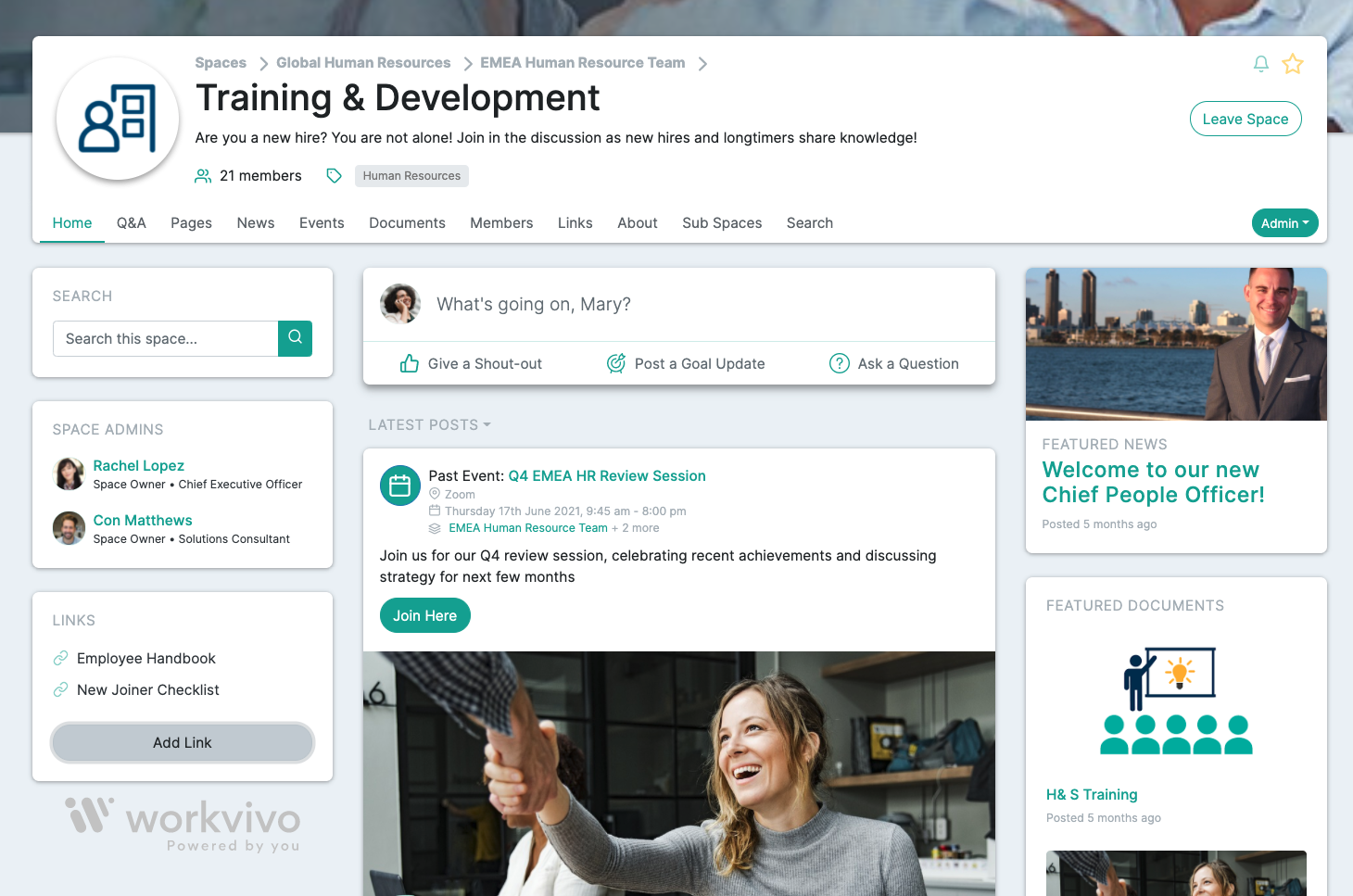1353x896 pixels.
Task: Click the 21 members count
Action: (260, 176)
